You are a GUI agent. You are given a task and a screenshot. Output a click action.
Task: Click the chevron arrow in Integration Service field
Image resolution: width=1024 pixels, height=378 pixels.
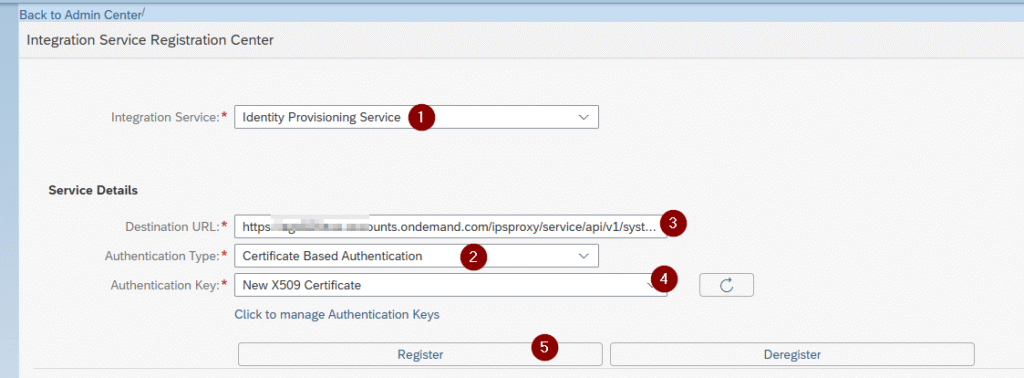coord(583,118)
